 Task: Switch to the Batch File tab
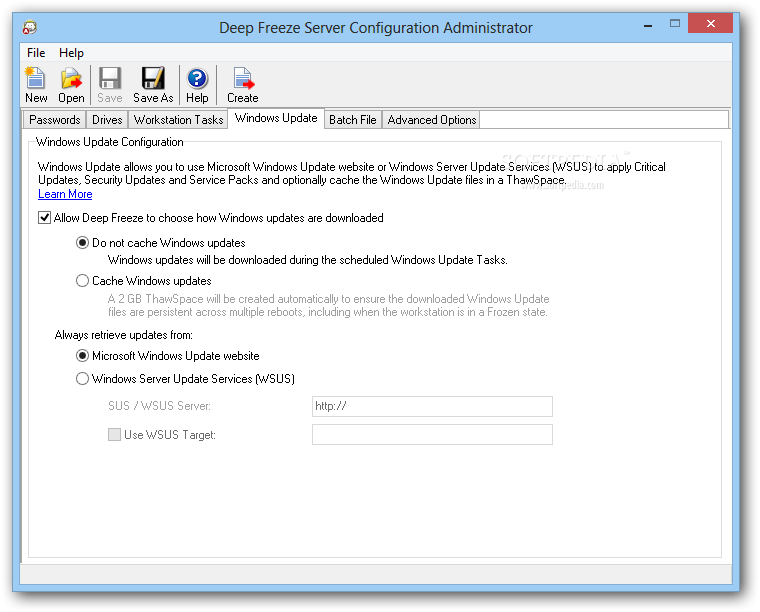[352, 120]
